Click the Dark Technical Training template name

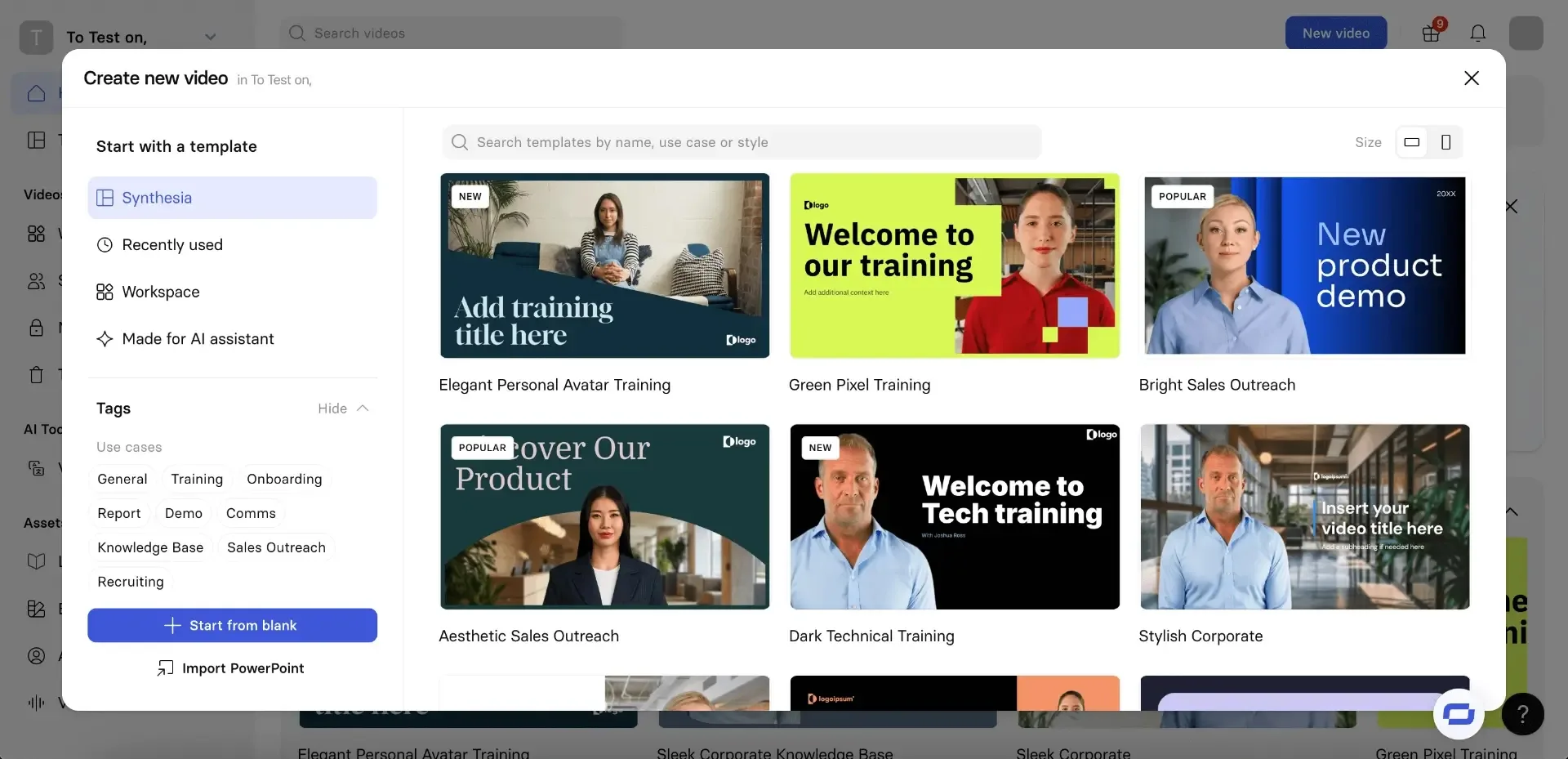coord(871,636)
